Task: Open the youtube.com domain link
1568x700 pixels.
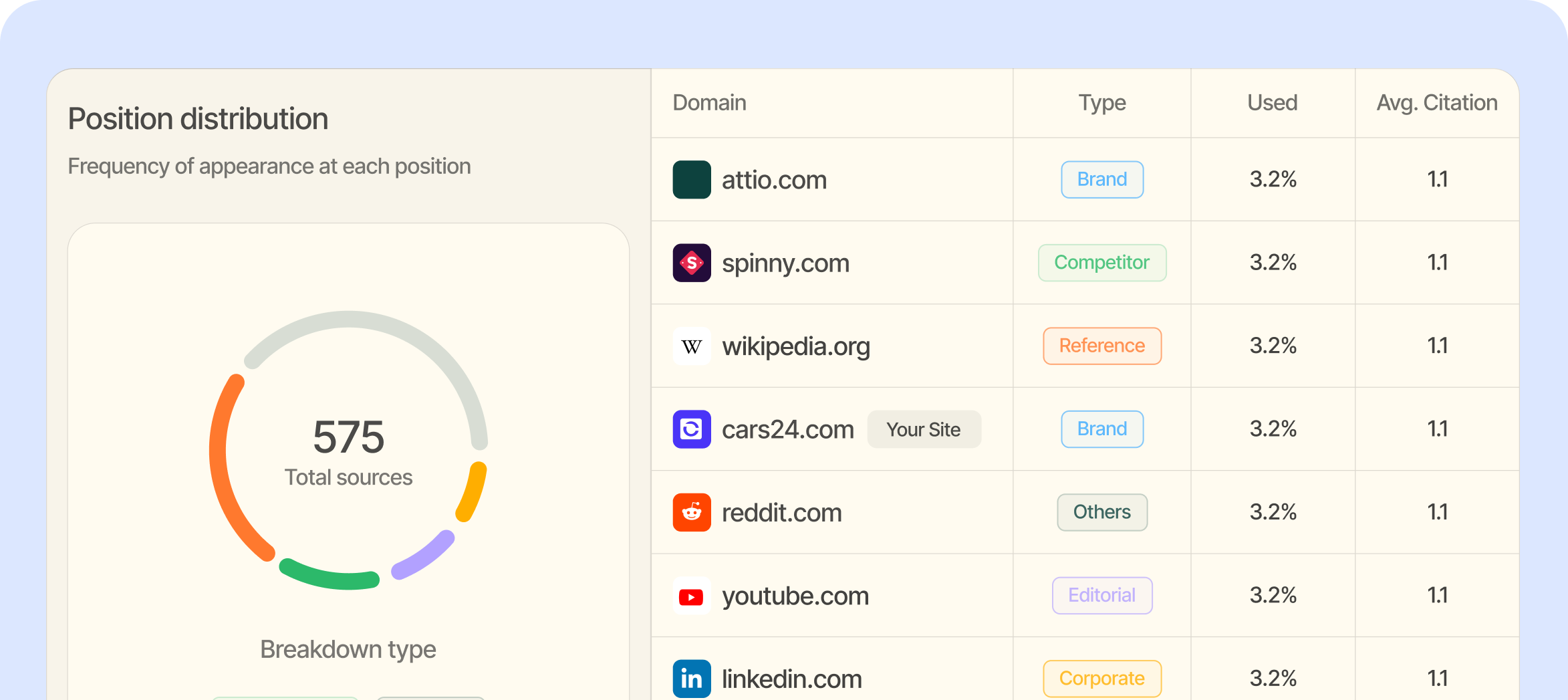Action: (x=795, y=596)
